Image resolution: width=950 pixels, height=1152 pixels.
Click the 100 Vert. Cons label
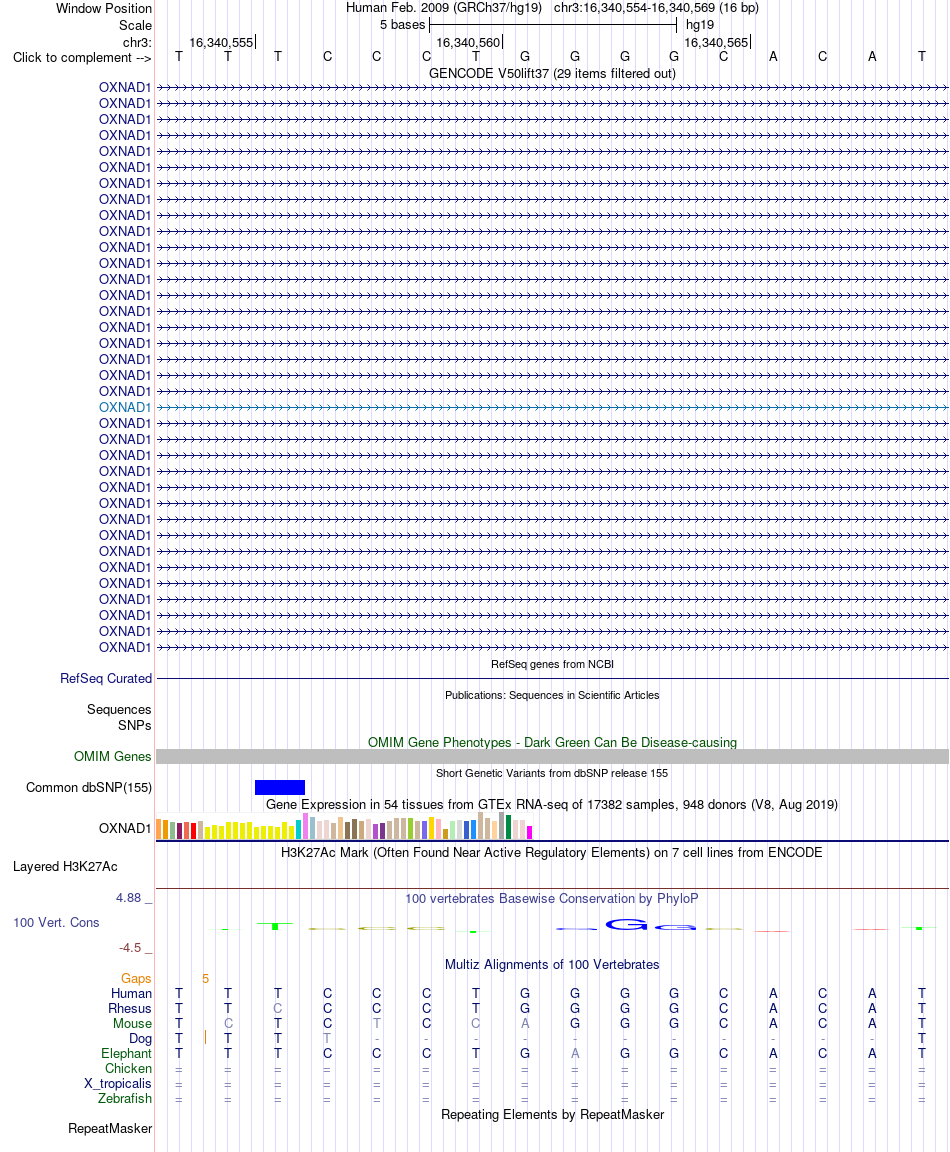click(56, 922)
